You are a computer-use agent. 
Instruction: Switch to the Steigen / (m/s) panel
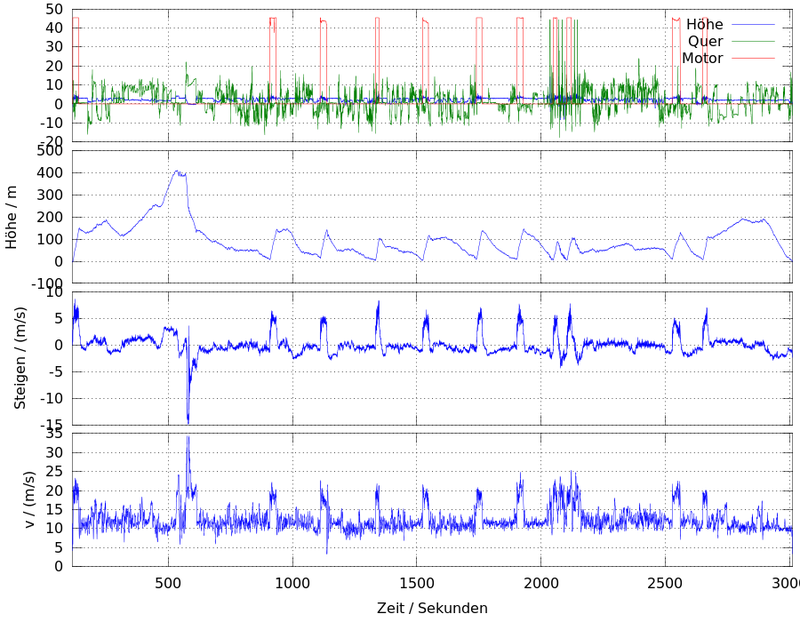[x=400, y=355]
